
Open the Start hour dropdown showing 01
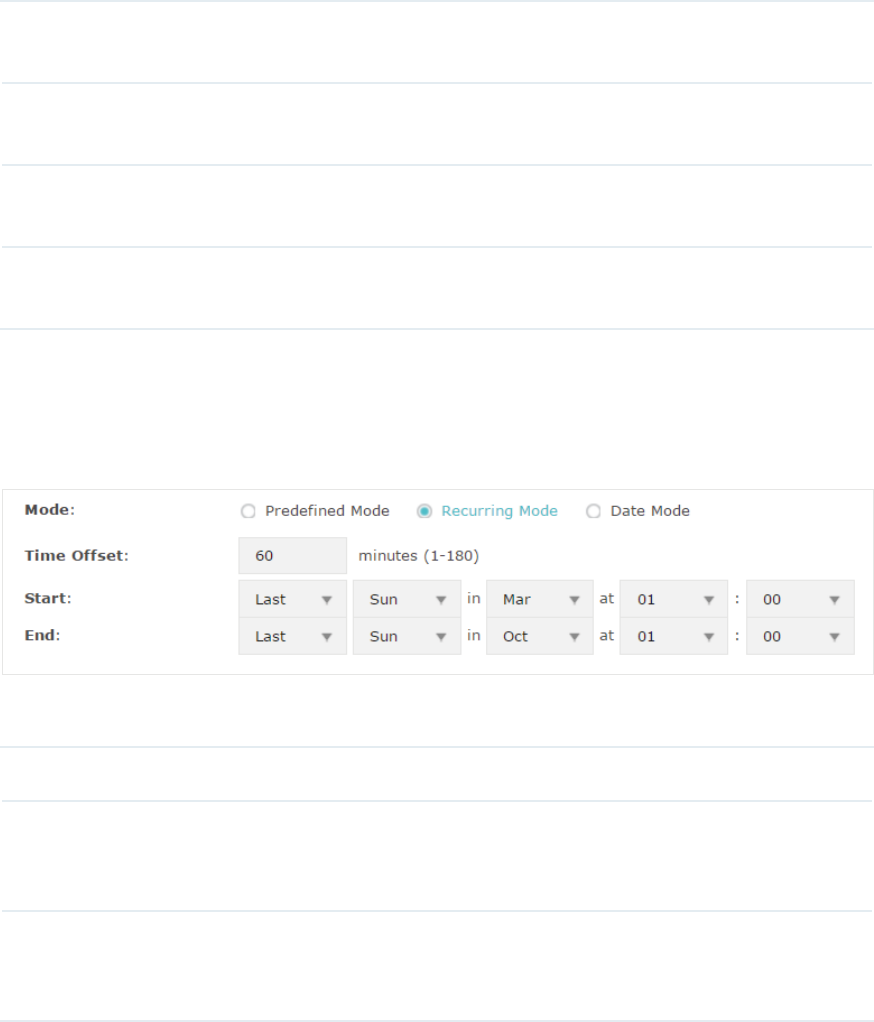[673, 599]
